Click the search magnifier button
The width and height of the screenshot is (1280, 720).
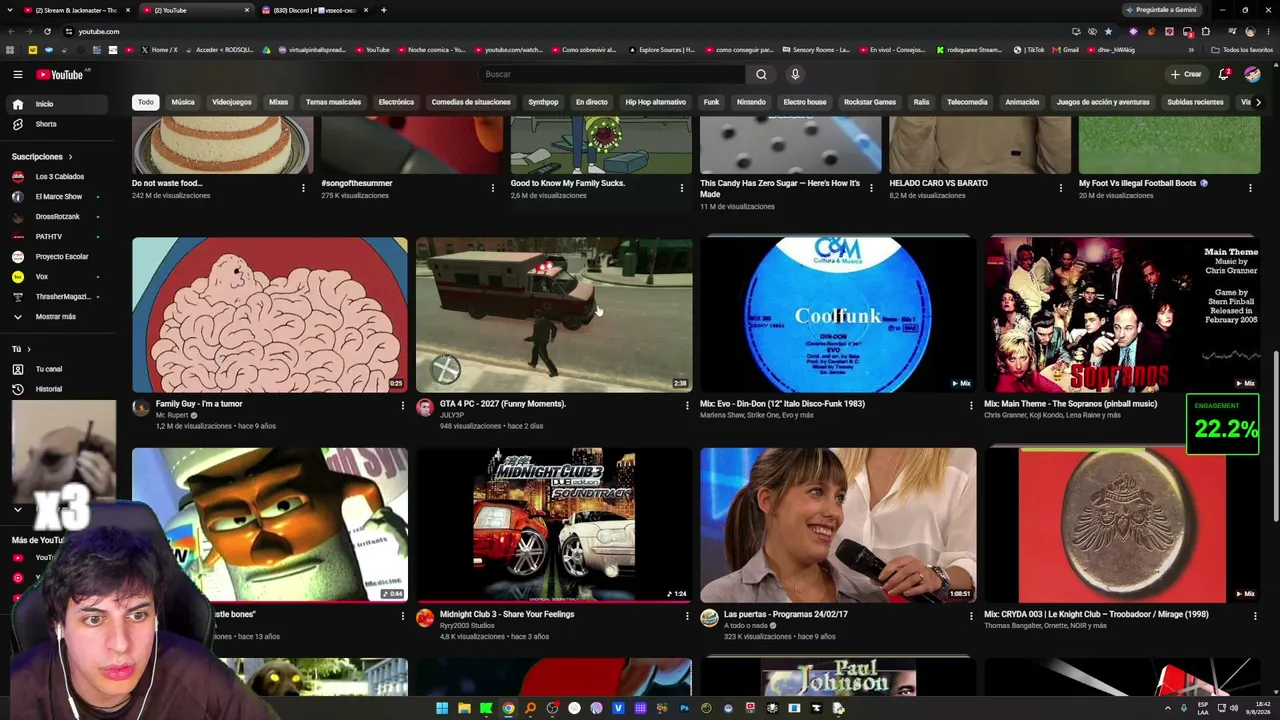point(761,74)
